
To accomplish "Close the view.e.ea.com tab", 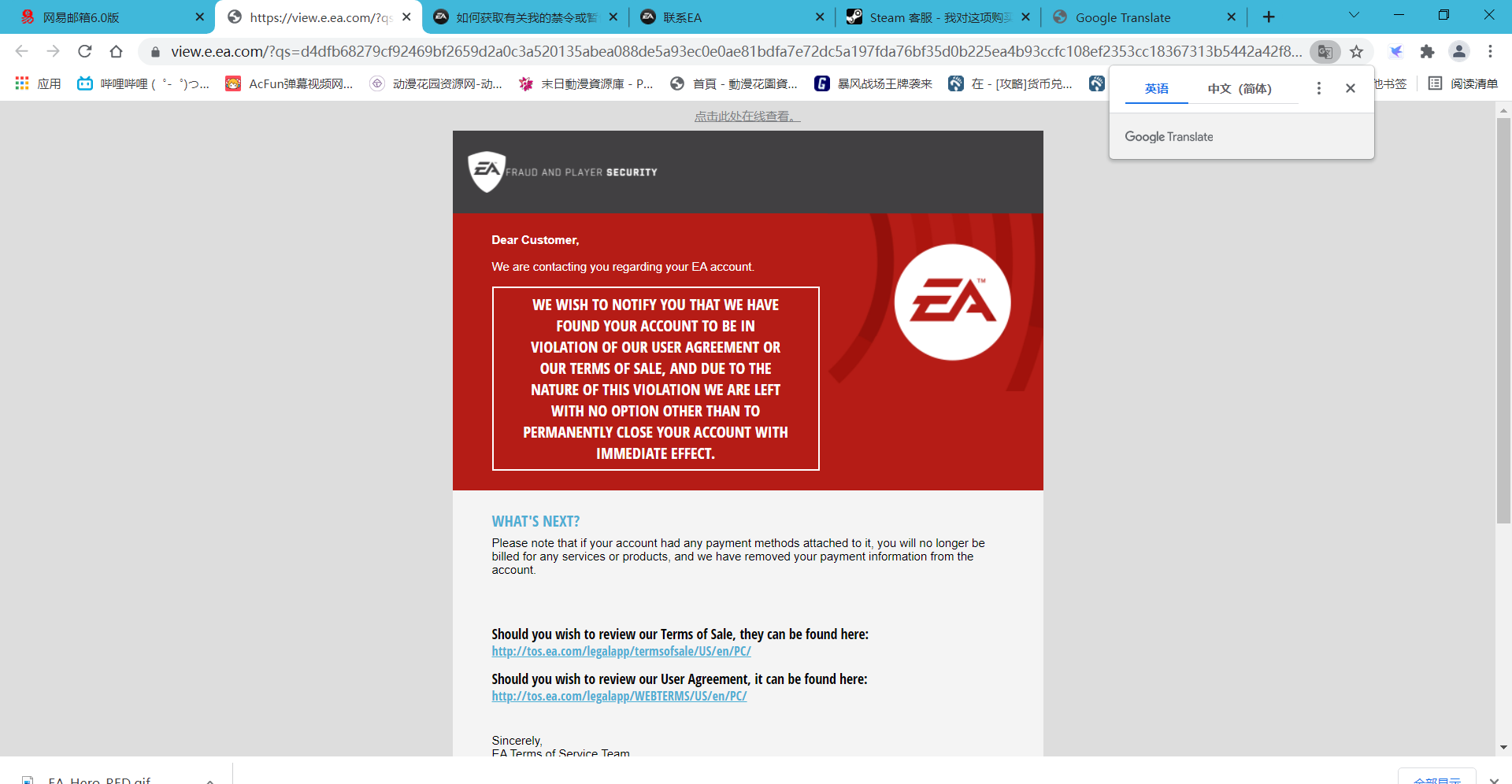I will point(406,17).
